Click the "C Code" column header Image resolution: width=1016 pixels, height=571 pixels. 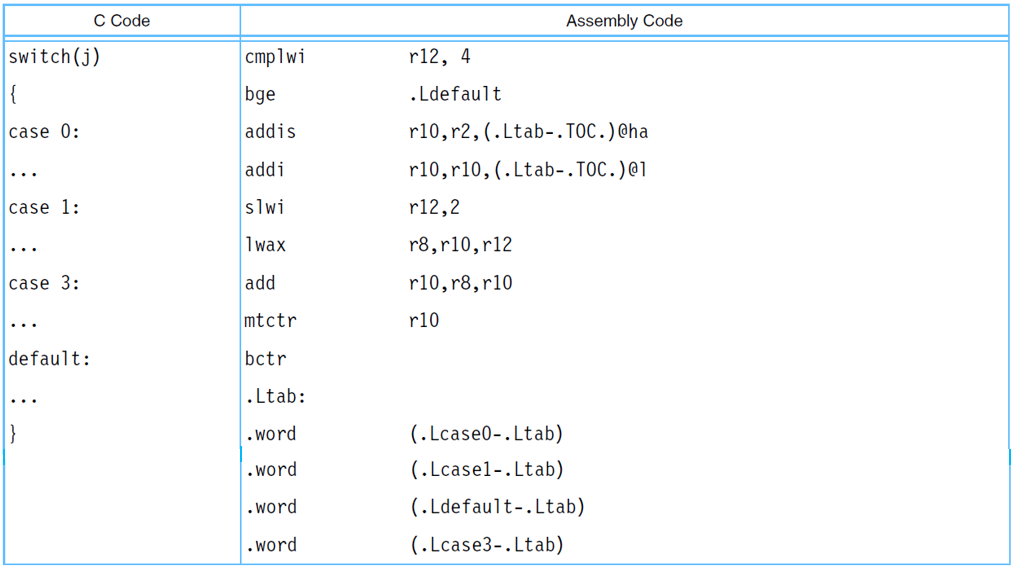pyautogui.click(x=121, y=20)
